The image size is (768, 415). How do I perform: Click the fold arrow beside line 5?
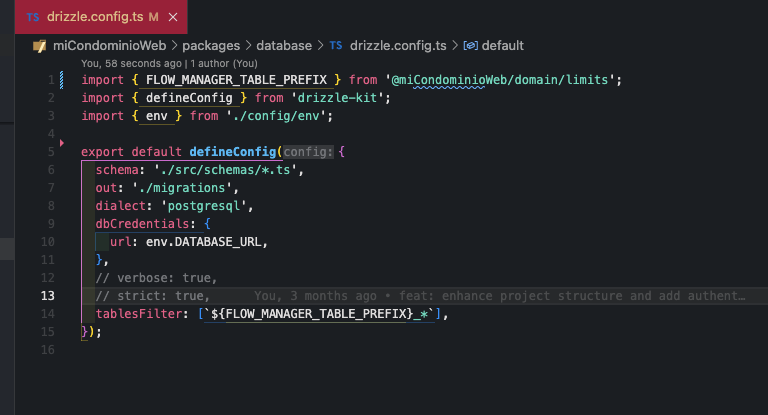(x=62, y=143)
